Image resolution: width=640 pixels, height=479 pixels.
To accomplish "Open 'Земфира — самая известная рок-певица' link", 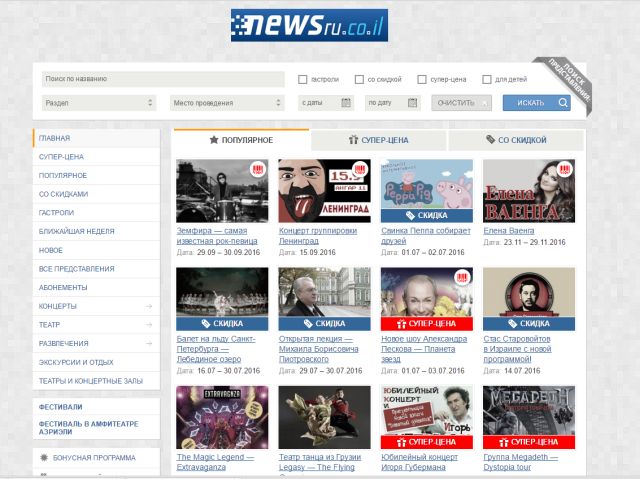I will click(217, 236).
